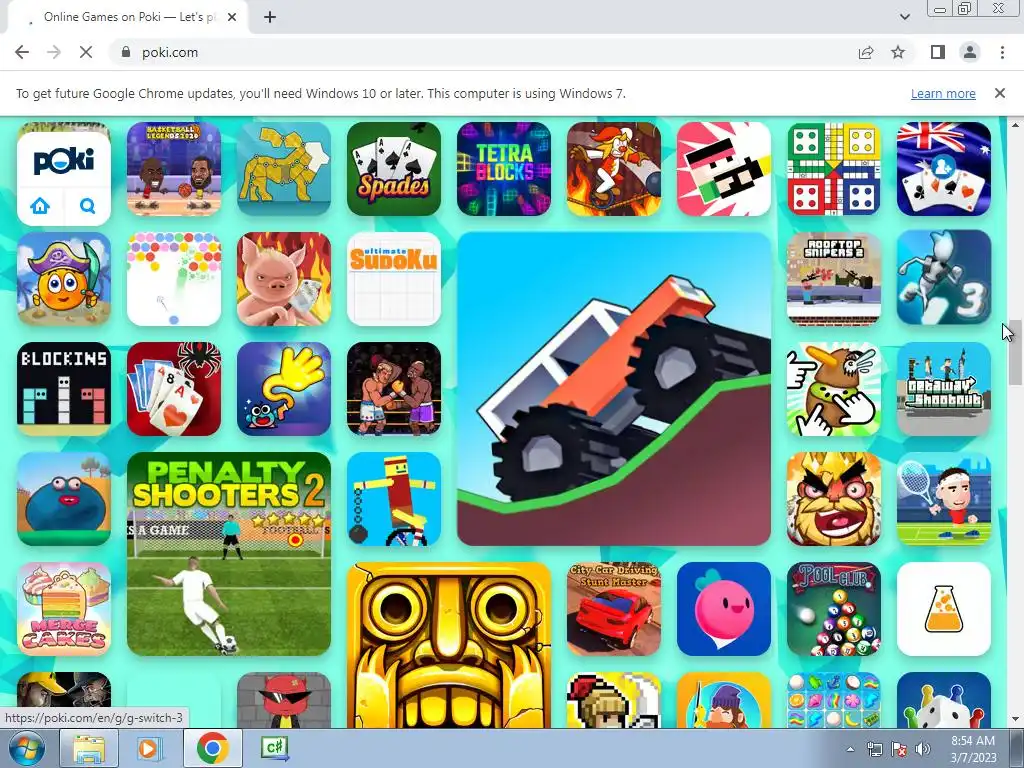This screenshot has height=768, width=1024.
Task: Open the pixel mustache face game tile
Action: tap(724, 168)
